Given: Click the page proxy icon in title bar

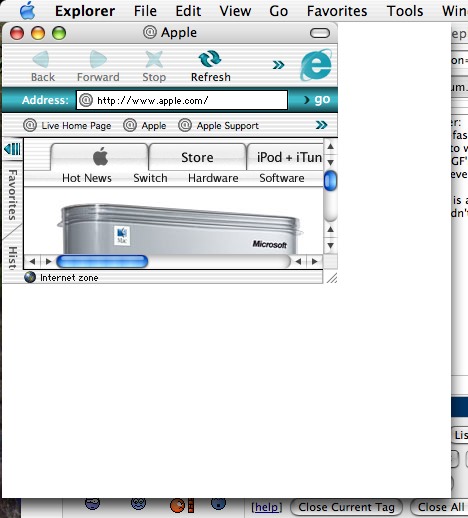Looking at the screenshot, I should tap(150, 32).
